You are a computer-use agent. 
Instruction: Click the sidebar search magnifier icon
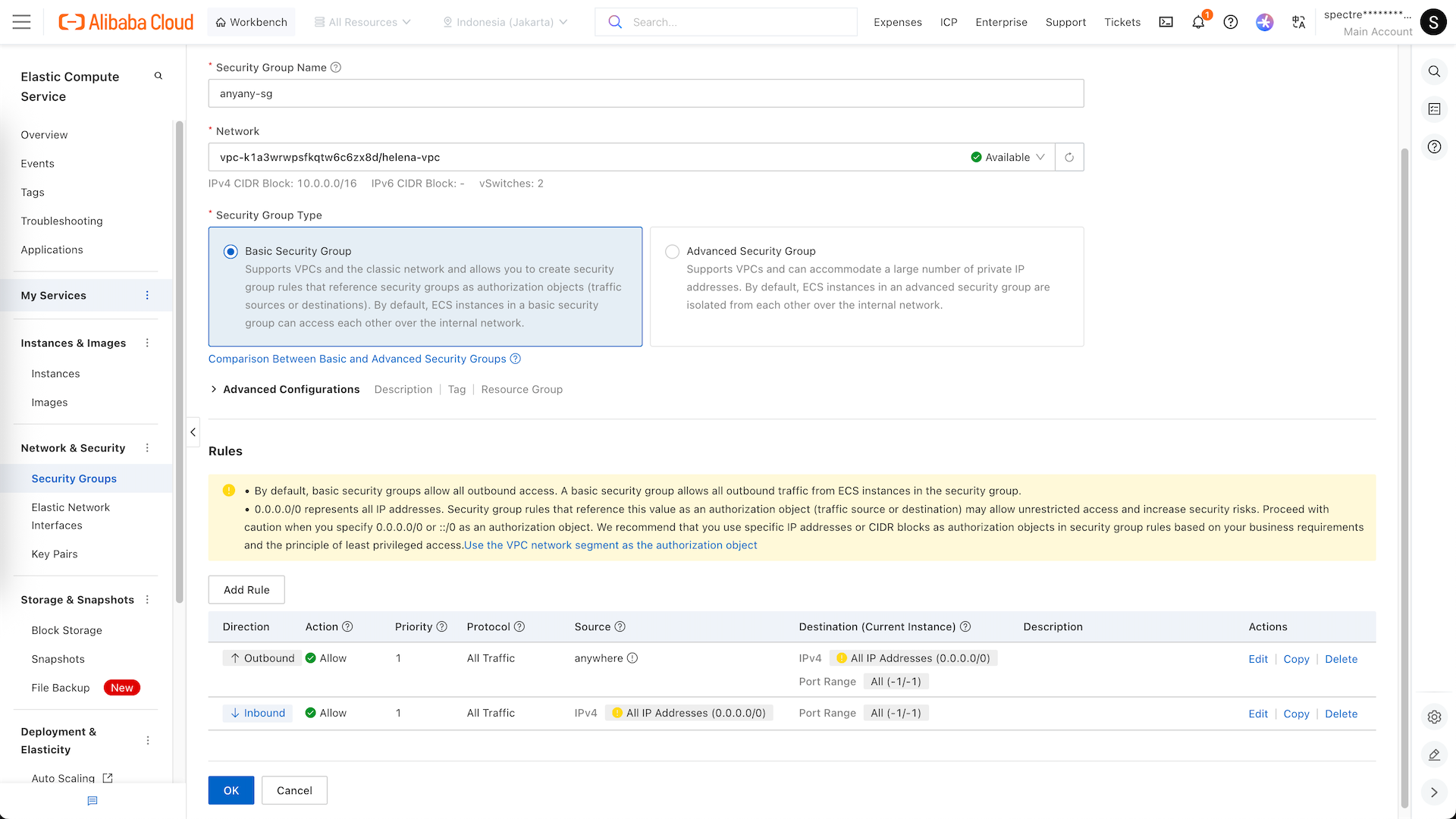[158, 76]
